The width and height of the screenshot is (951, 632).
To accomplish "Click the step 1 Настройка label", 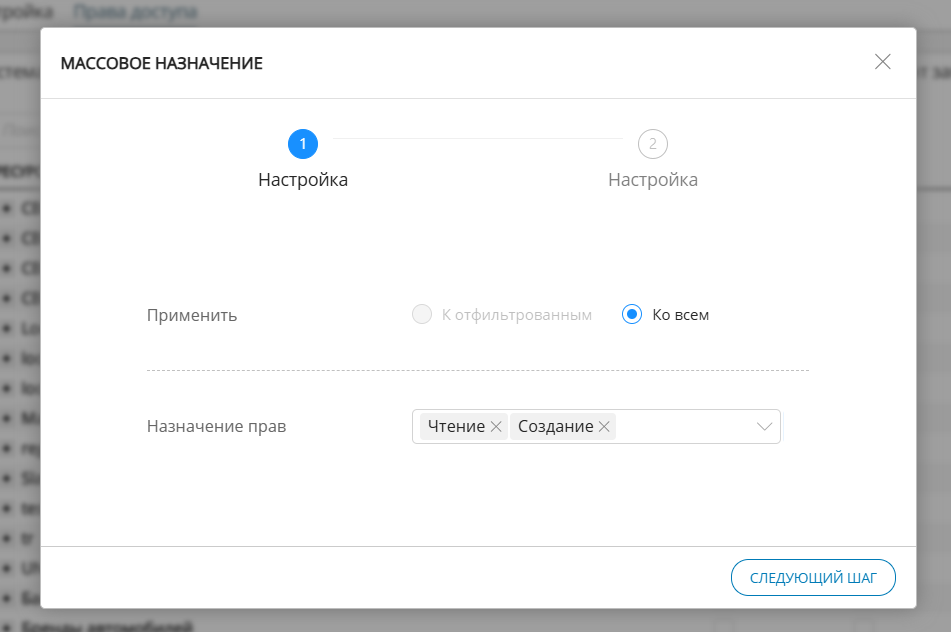I will [303, 180].
